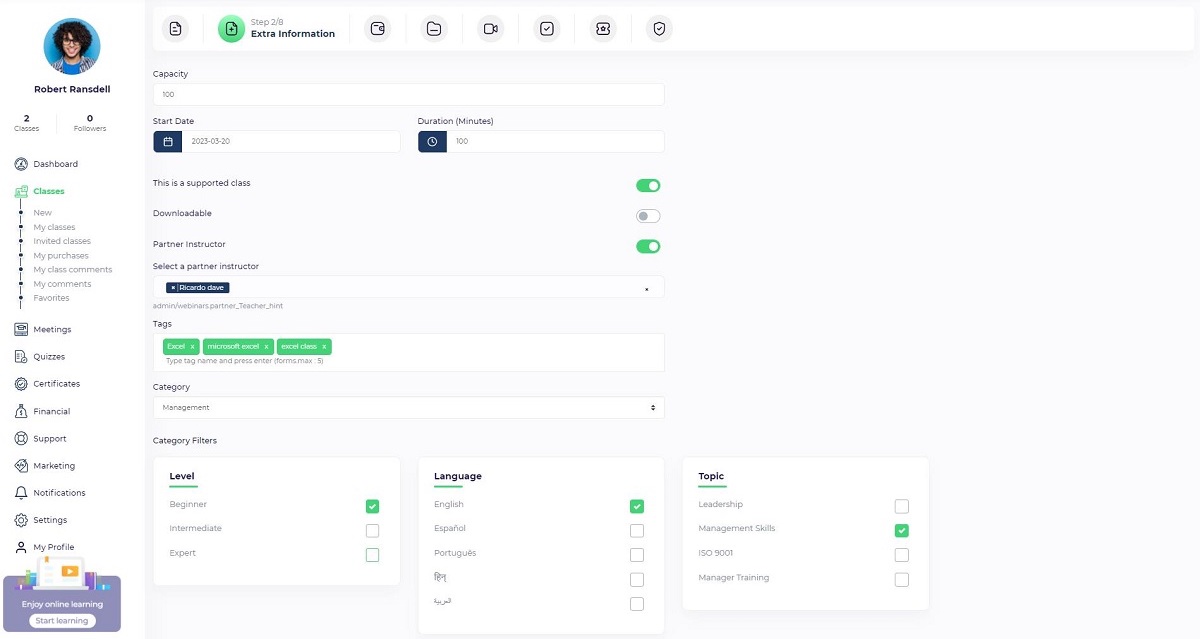Open the folder content step icon

[433, 29]
